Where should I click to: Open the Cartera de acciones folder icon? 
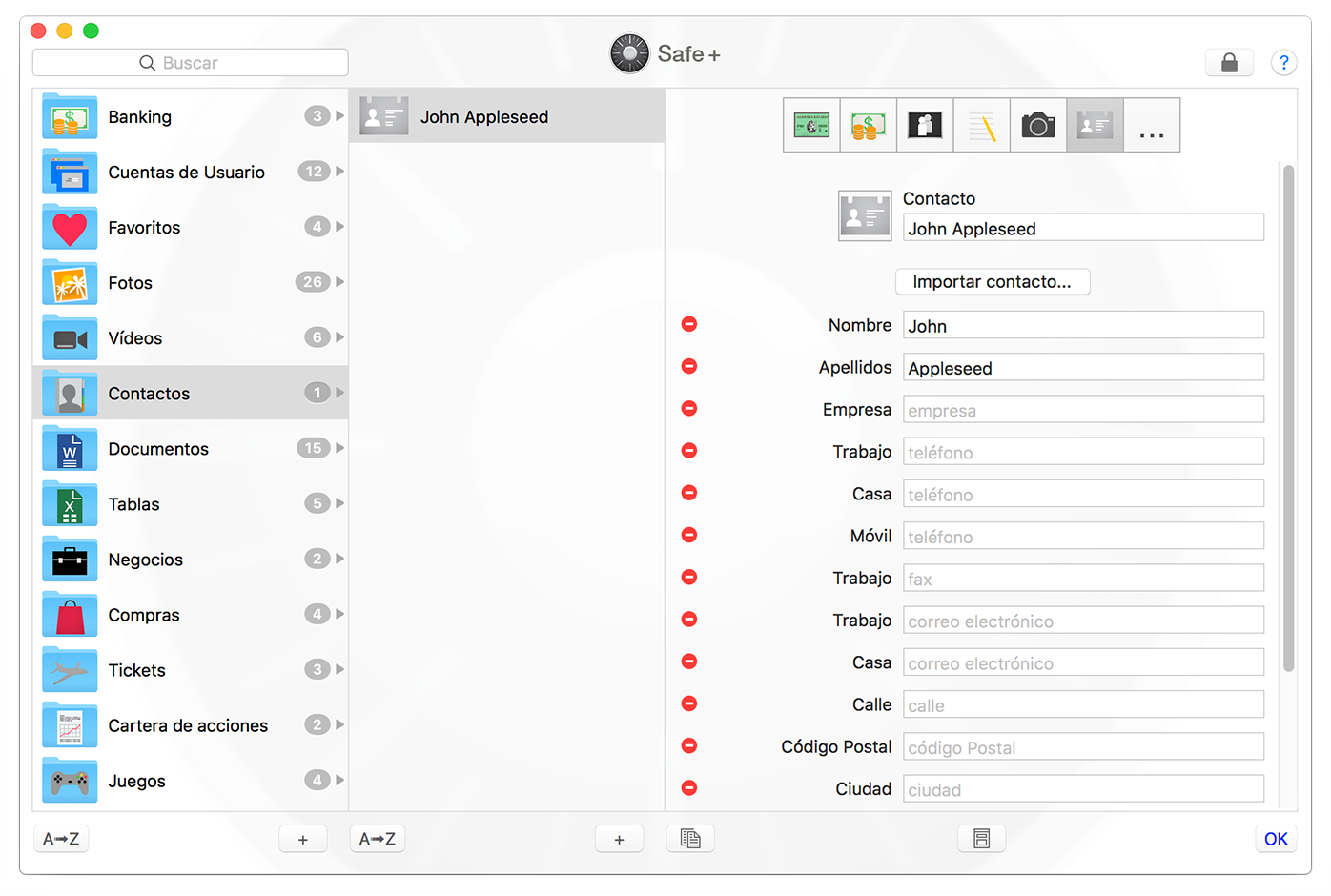pos(70,724)
